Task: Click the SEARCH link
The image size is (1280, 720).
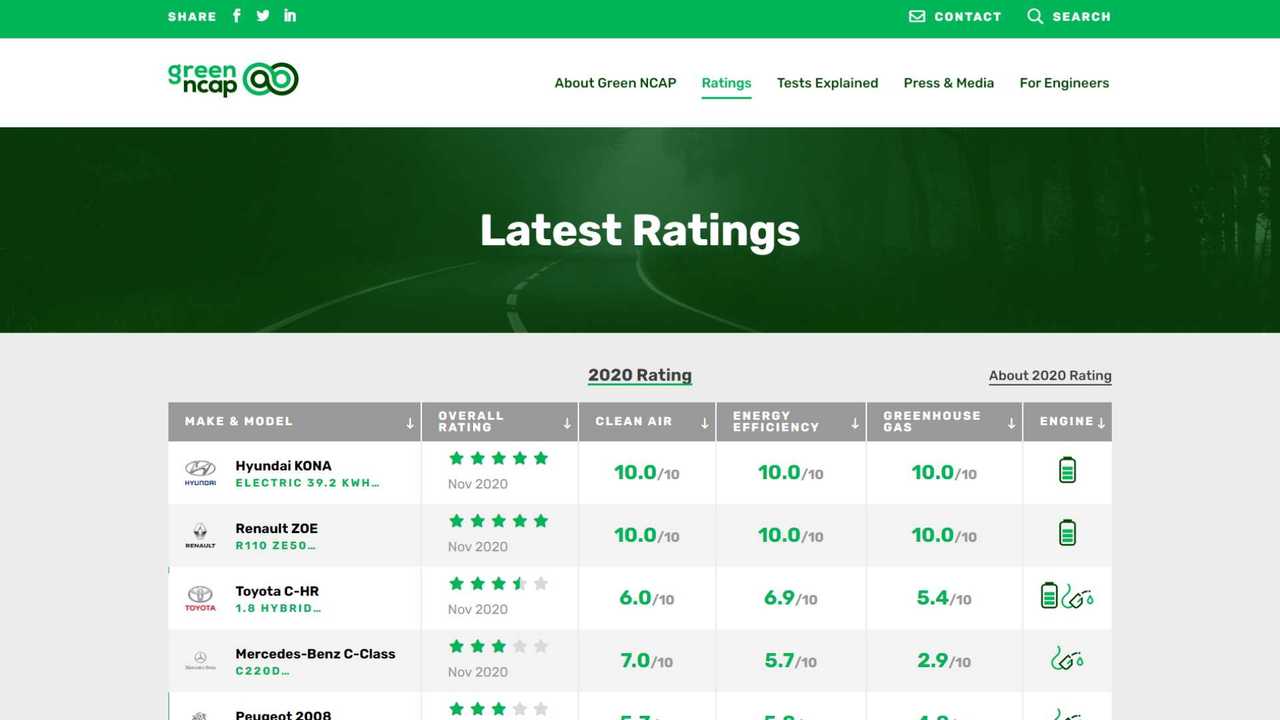Action: click(1081, 17)
